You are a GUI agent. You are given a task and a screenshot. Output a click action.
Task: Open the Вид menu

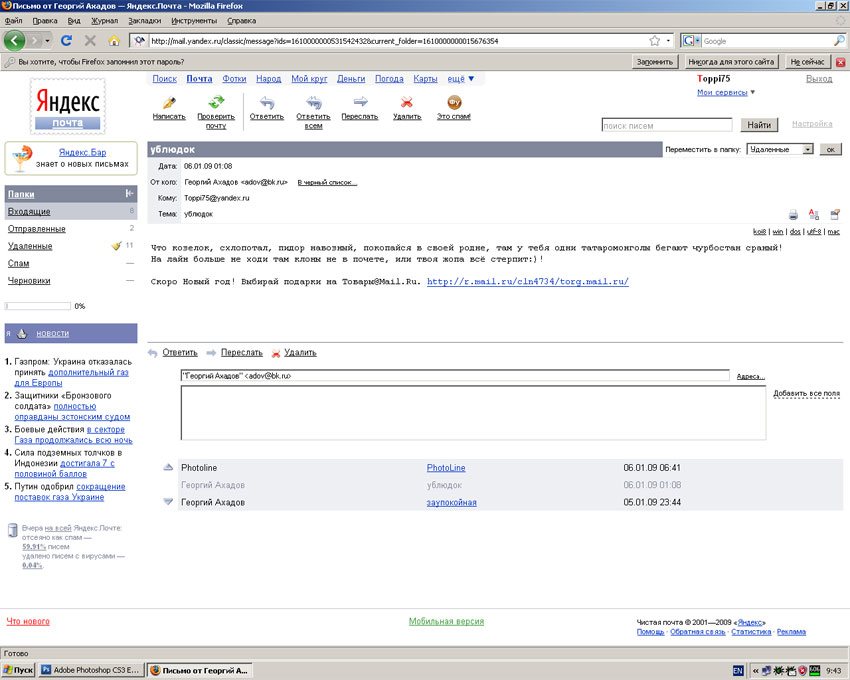pyautogui.click(x=74, y=21)
